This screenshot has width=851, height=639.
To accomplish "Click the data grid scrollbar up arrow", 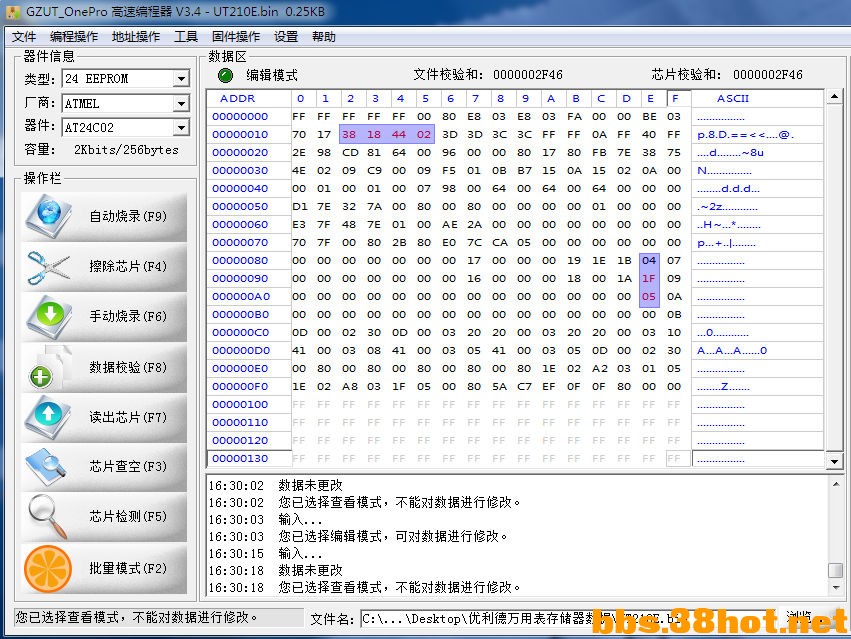I will tap(834, 97).
